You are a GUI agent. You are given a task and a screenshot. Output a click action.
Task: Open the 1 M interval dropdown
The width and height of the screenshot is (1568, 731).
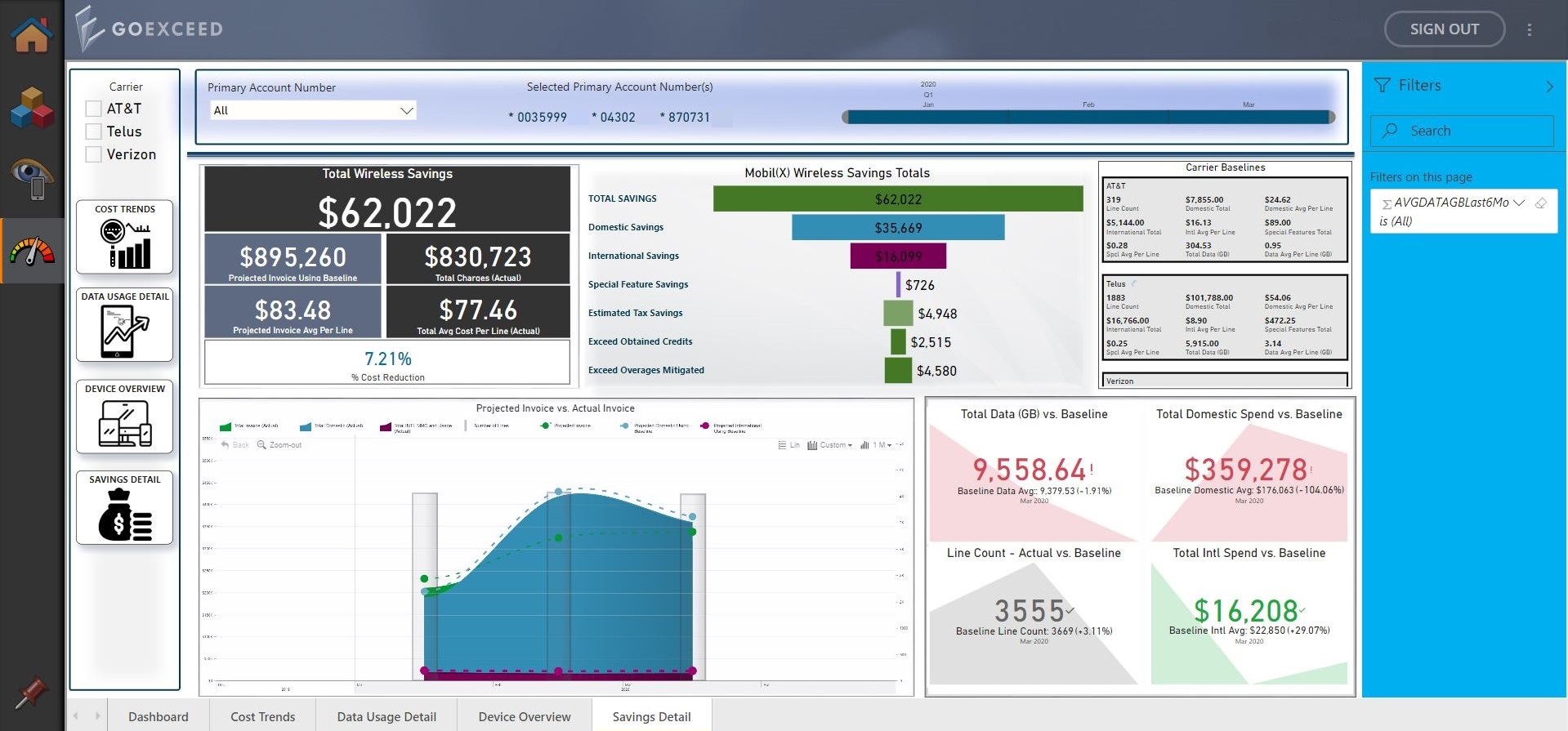pos(876,445)
